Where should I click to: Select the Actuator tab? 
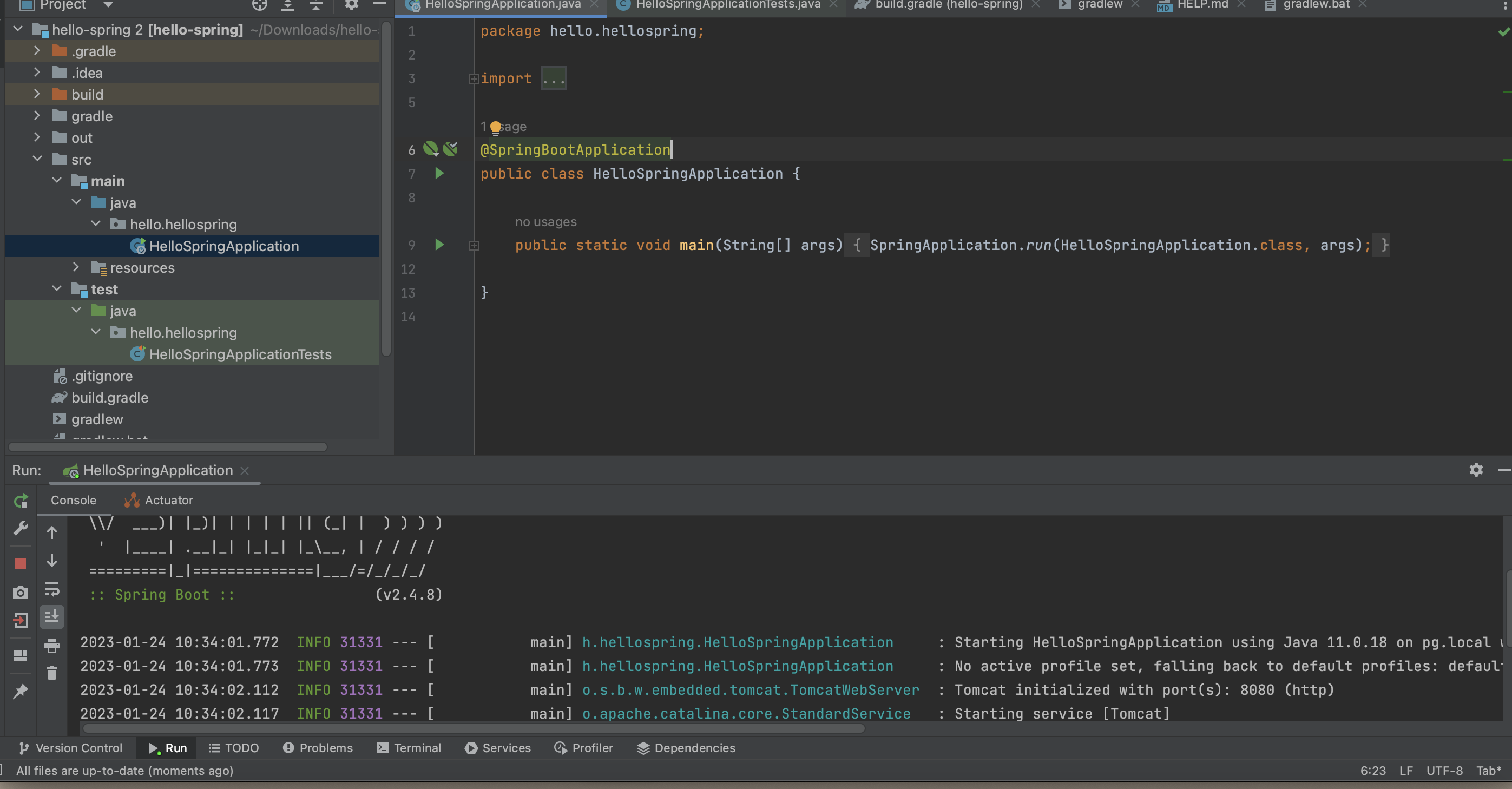[x=159, y=500]
